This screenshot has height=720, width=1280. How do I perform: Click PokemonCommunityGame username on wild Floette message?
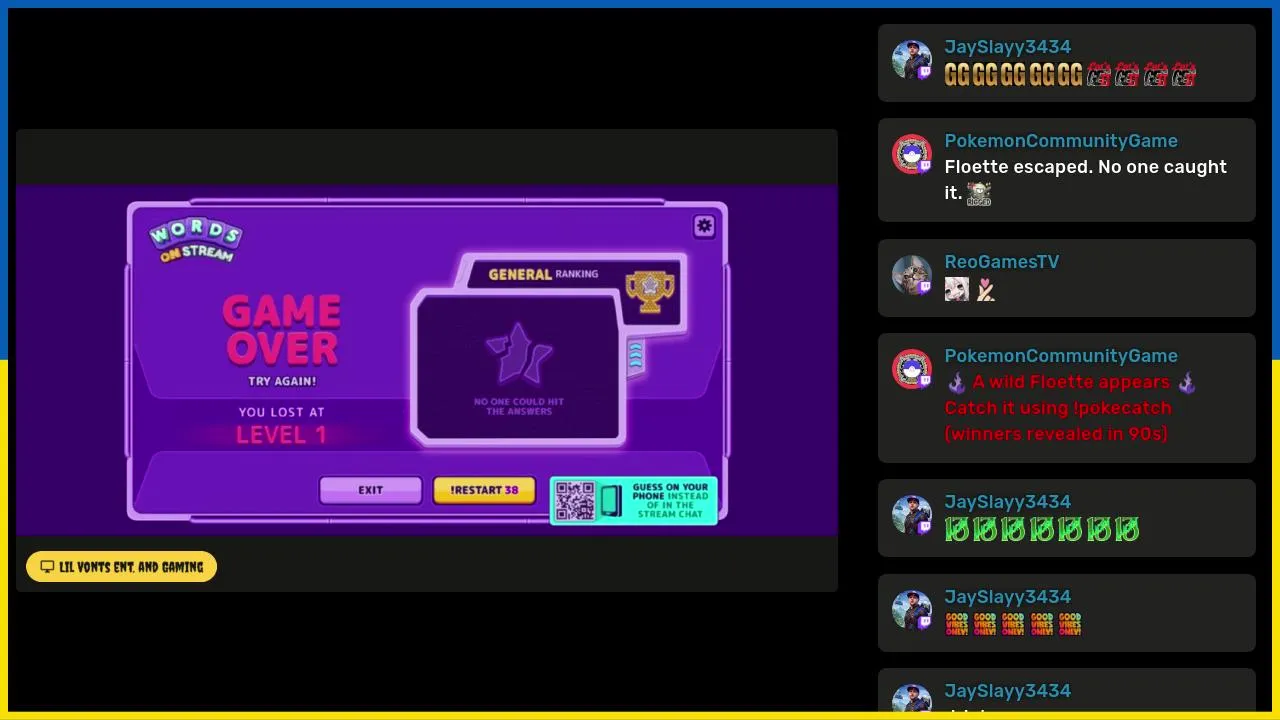[1061, 356]
